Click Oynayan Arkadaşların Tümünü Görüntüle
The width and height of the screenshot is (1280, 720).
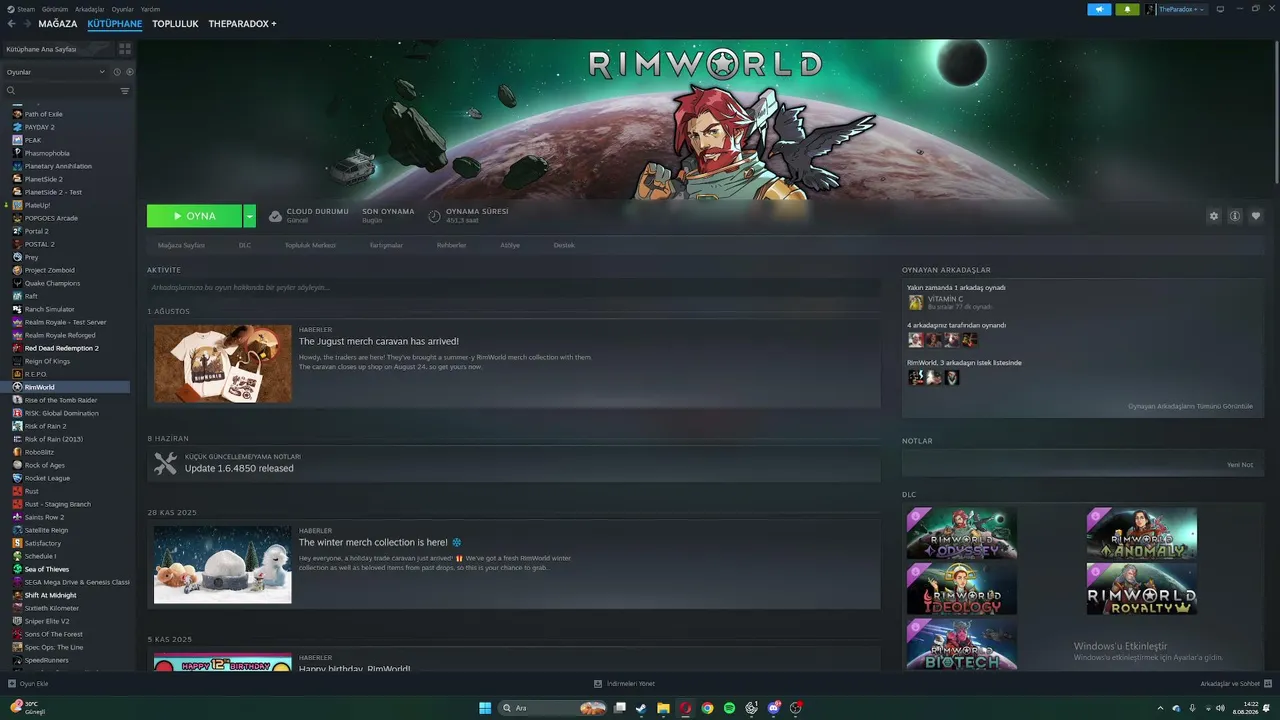[1190, 406]
